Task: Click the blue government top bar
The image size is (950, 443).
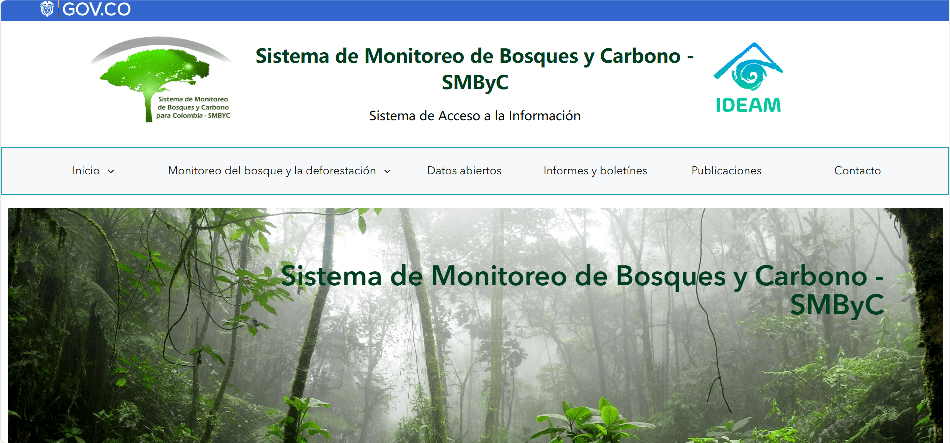Action: [500, 10]
